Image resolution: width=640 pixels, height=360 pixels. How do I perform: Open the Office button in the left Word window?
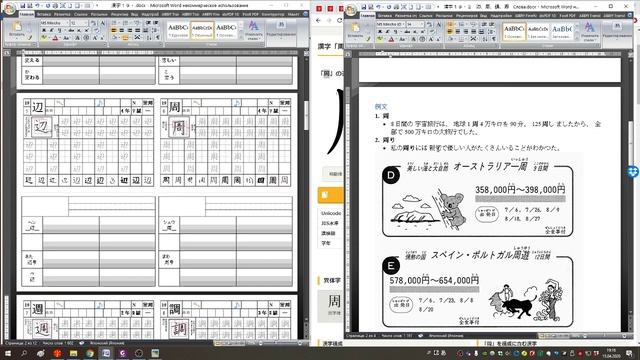pos(9,8)
